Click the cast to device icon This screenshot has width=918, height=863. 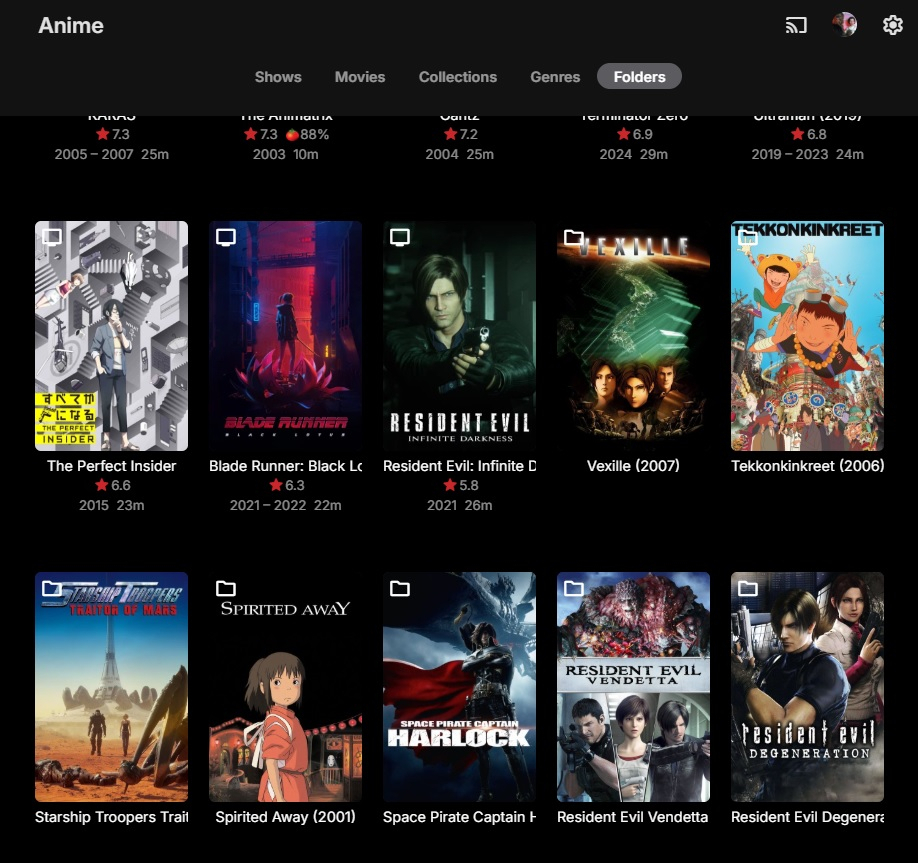pyautogui.click(x=796, y=25)
